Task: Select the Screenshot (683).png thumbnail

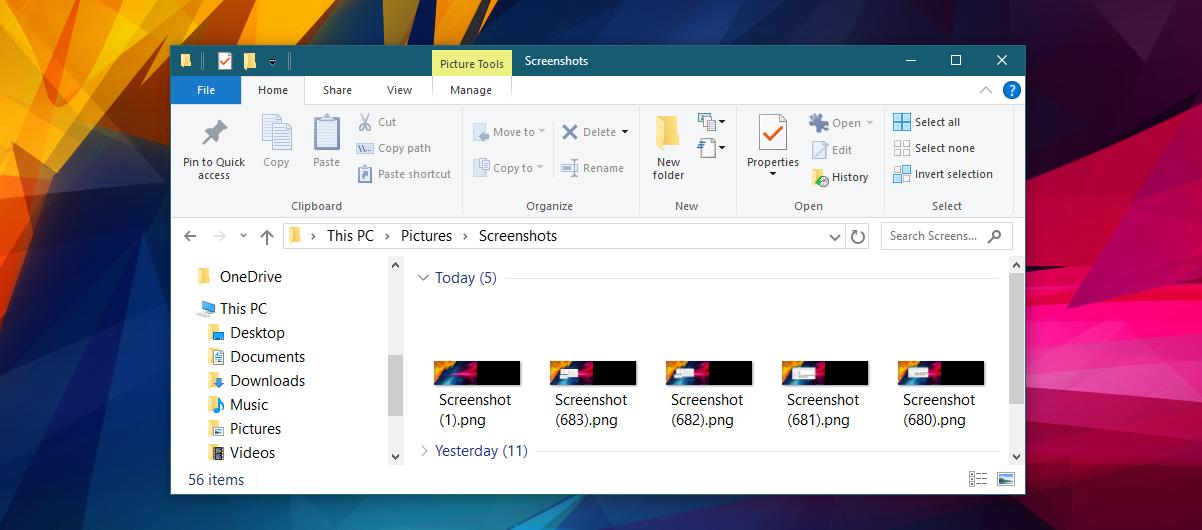Action: 593,374
